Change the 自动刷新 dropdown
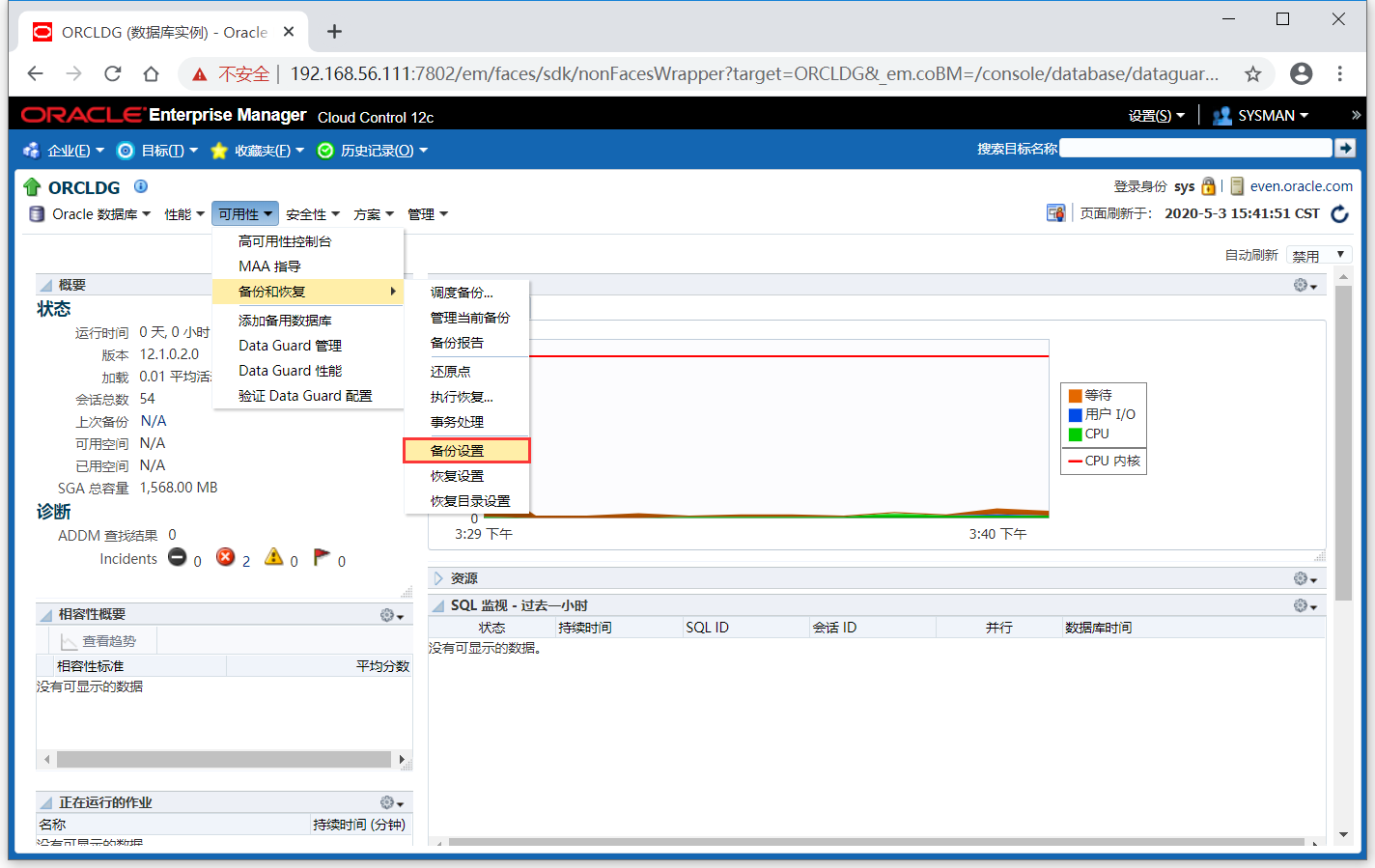The width and height of the screenshot is (1375, 868). coord(1319,255)
